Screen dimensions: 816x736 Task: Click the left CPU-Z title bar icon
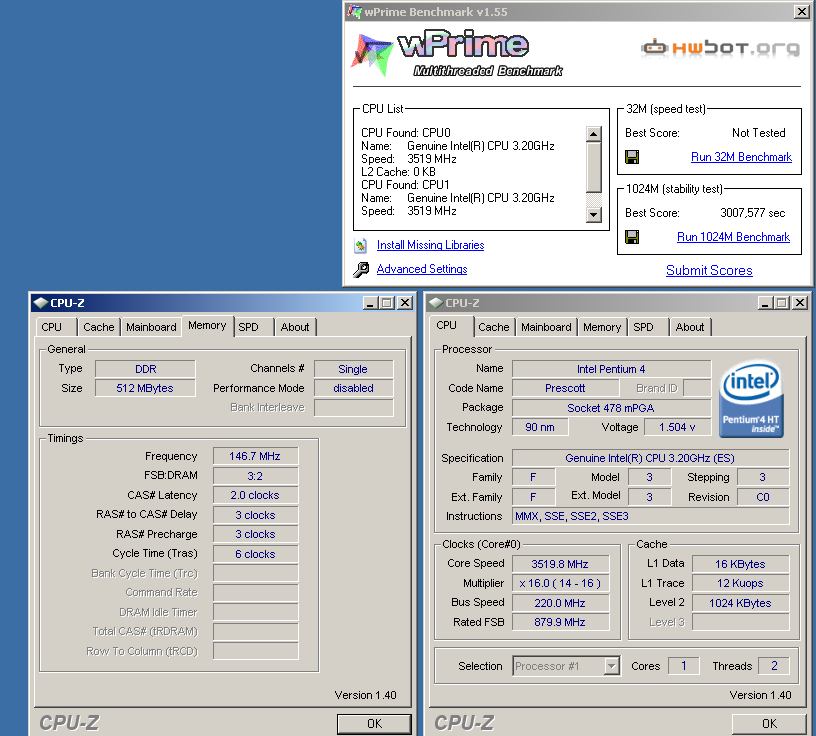pyautogui.click(x=41, y=302)
